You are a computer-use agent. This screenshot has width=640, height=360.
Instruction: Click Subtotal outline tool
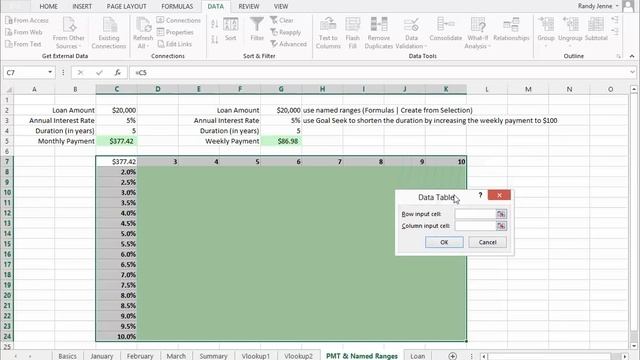point(596,29)
